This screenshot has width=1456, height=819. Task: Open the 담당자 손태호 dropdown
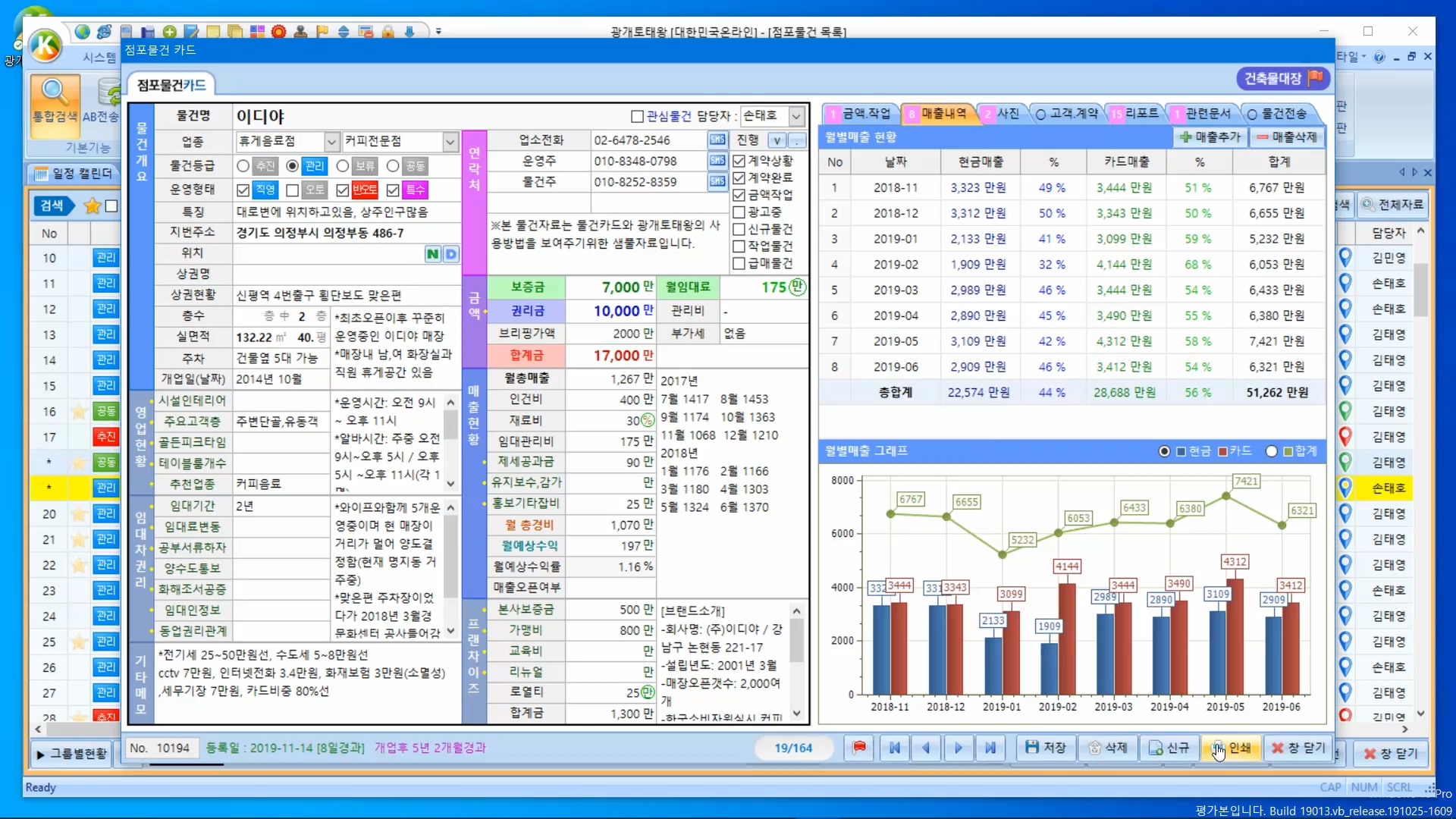pos(796,116)
